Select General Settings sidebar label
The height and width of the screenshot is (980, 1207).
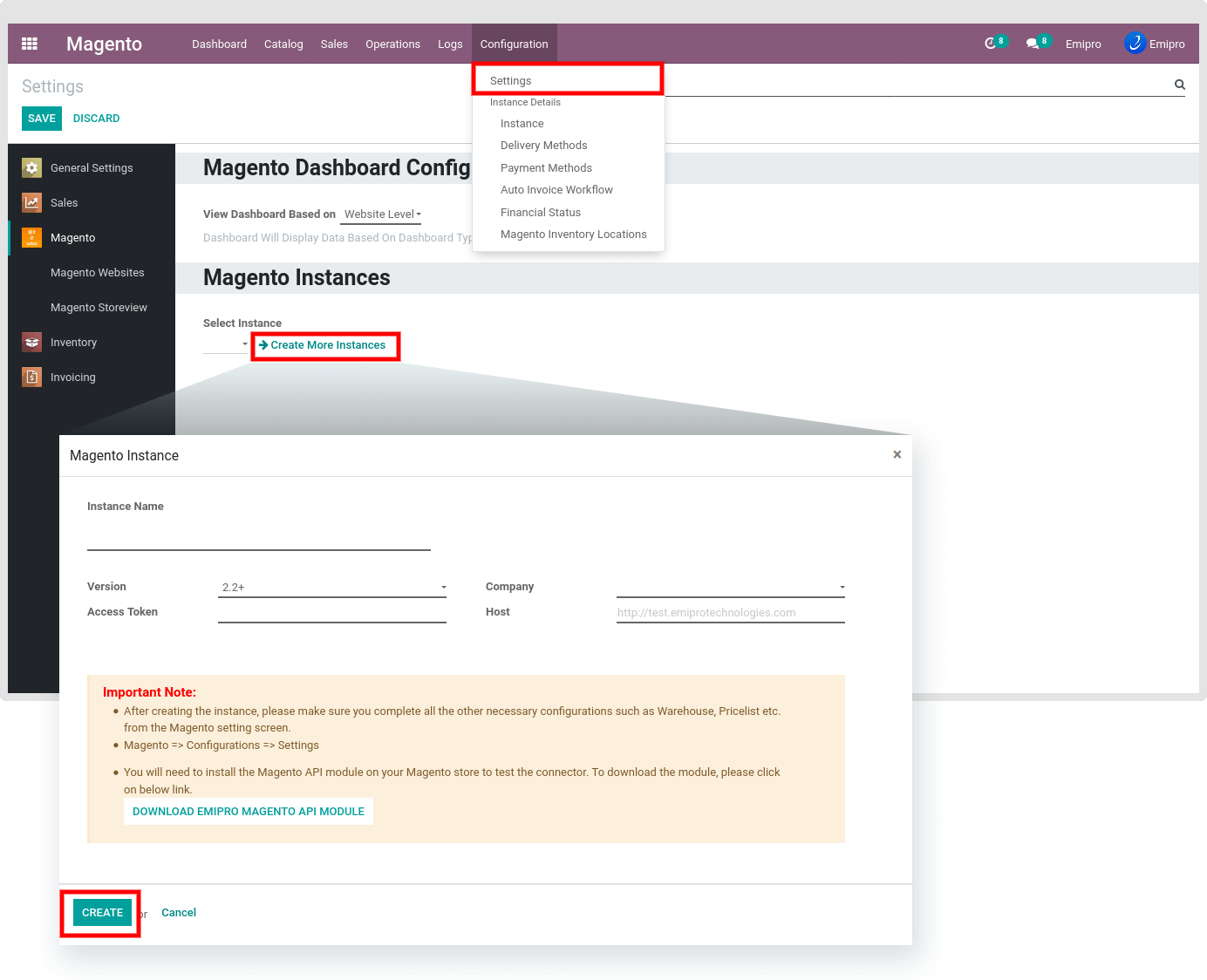coord(92,168)
